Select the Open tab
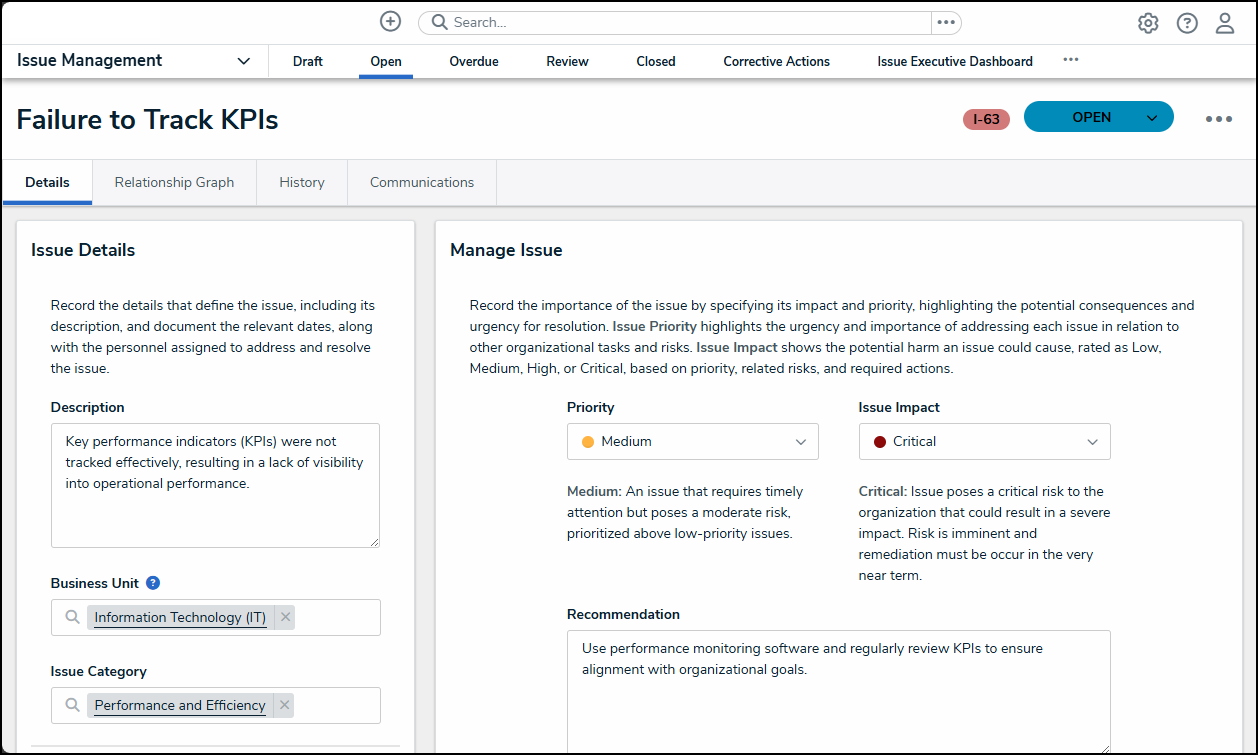The width and height of the screenshot is (1258, 755). (x=386, y=62)
